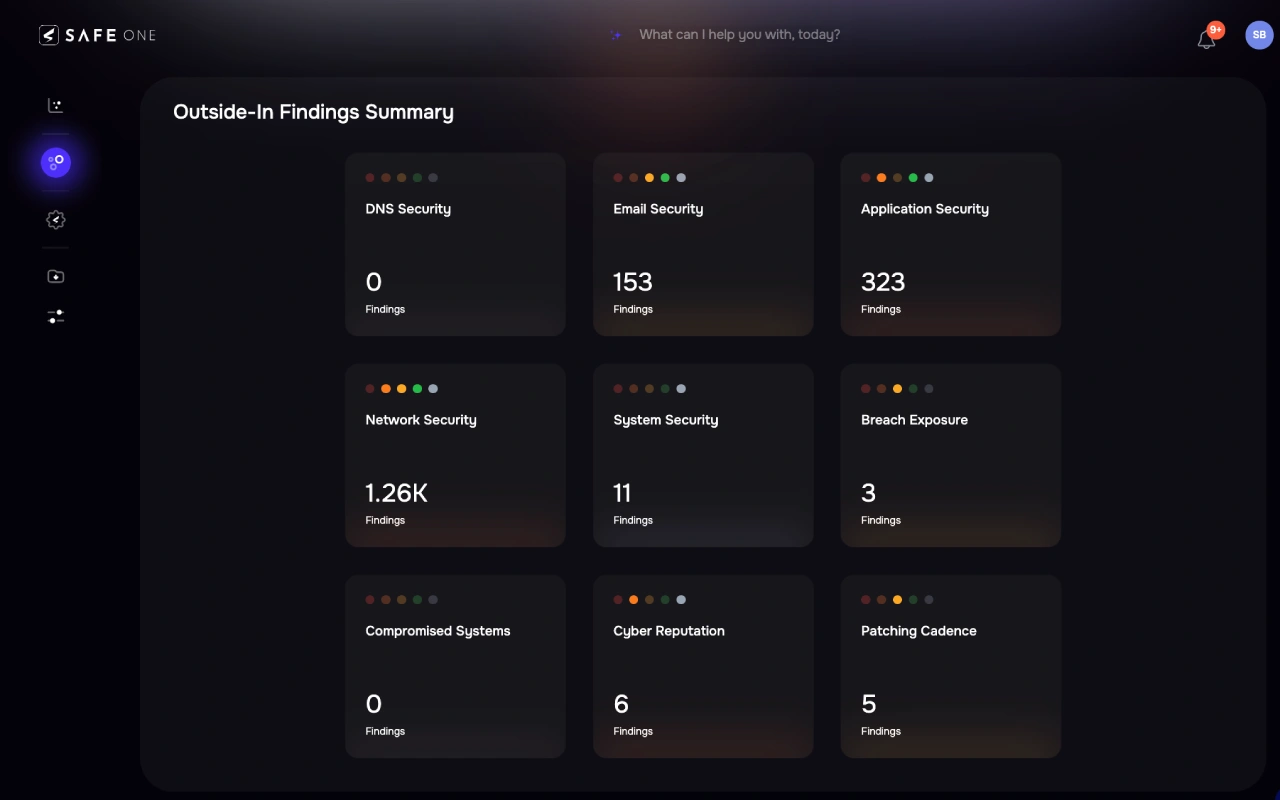
Task: Select the Application Security card
Action: click(x=950, y=244)
